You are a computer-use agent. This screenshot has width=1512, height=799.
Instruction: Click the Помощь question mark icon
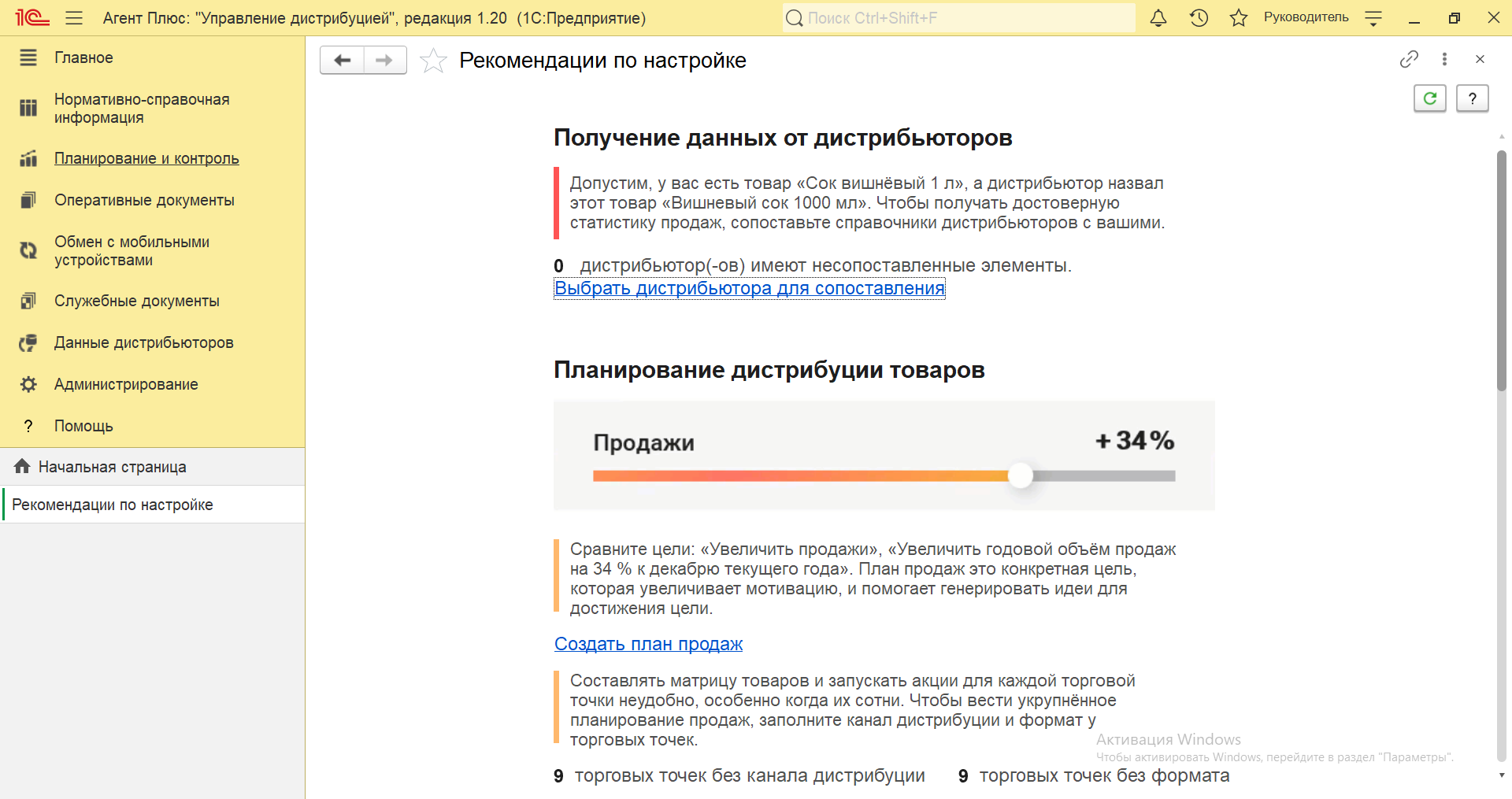(28, 426)
